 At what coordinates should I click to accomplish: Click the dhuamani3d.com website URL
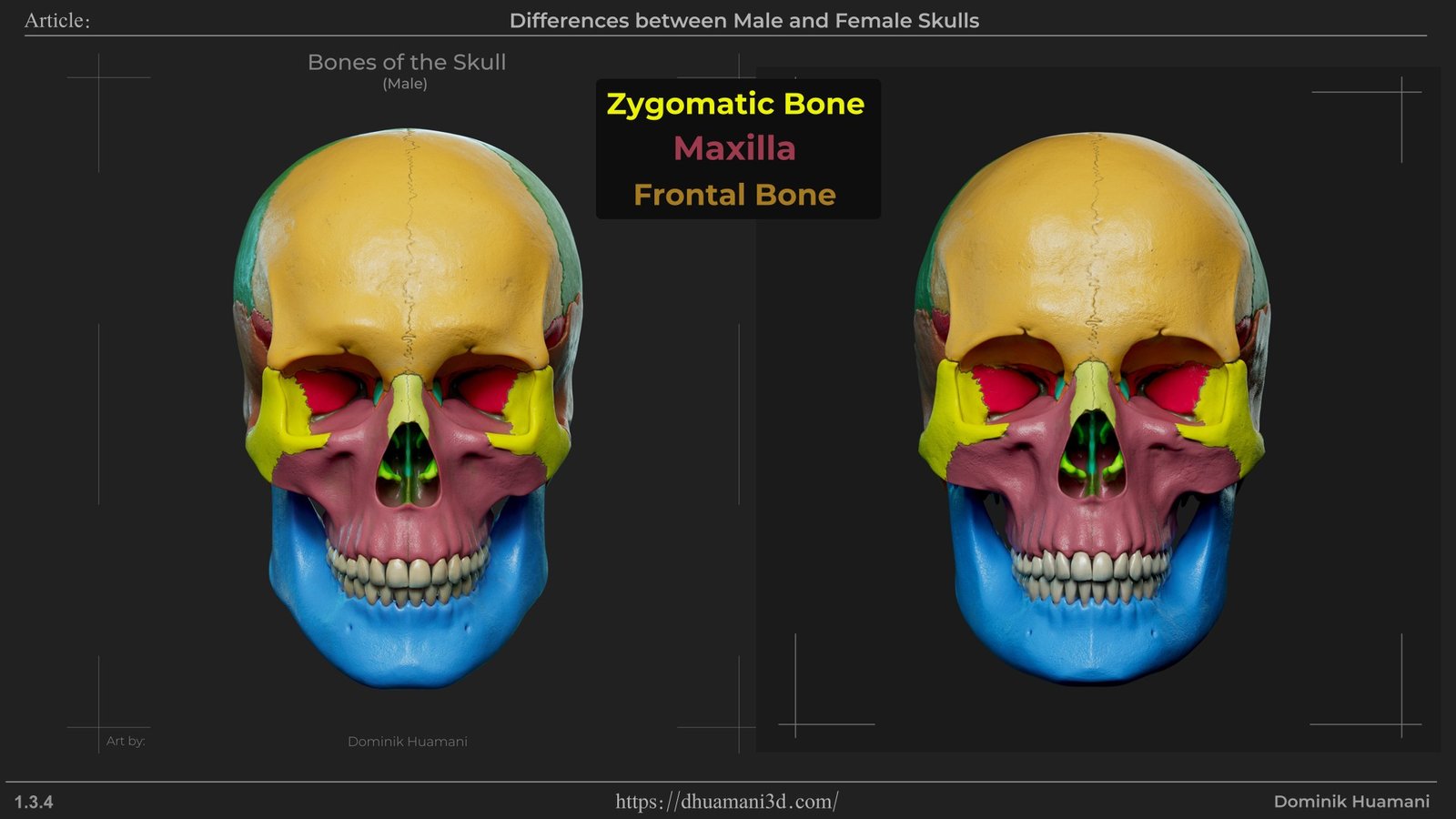click(726, 802)
